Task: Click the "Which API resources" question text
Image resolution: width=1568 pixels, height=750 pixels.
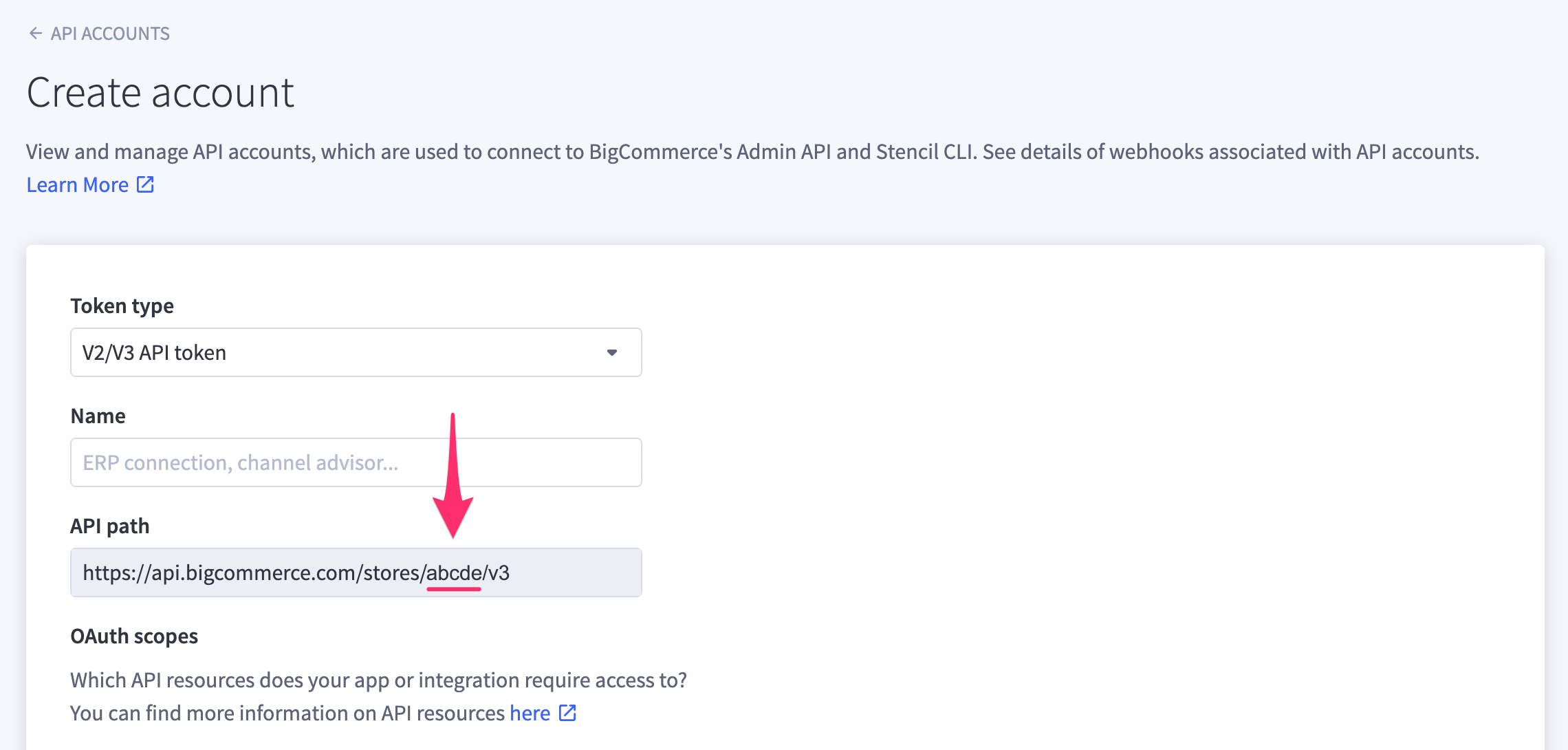Action: tap(378, 681)
